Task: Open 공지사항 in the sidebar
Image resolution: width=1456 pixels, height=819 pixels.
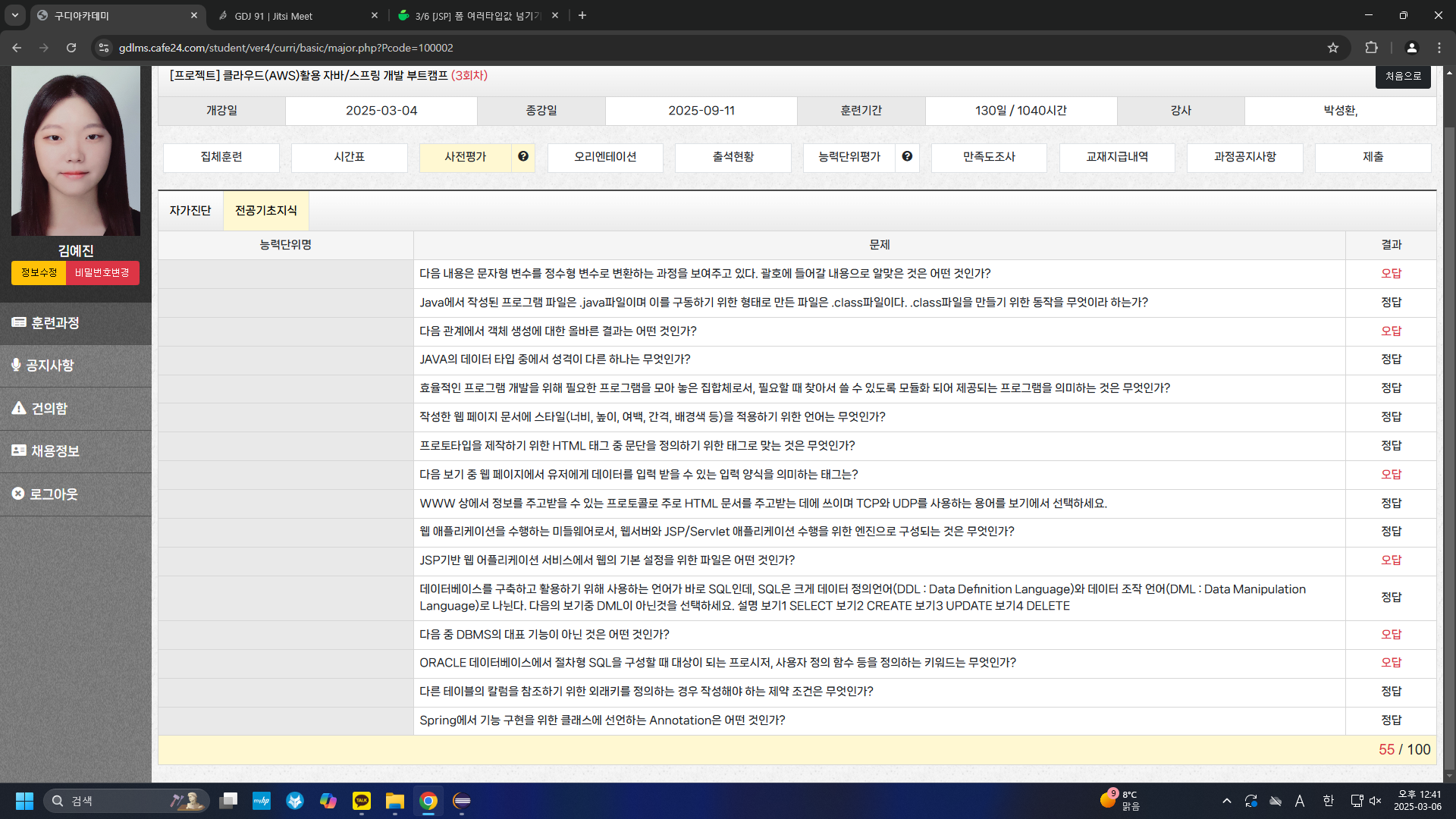Action: click(50, 366)
